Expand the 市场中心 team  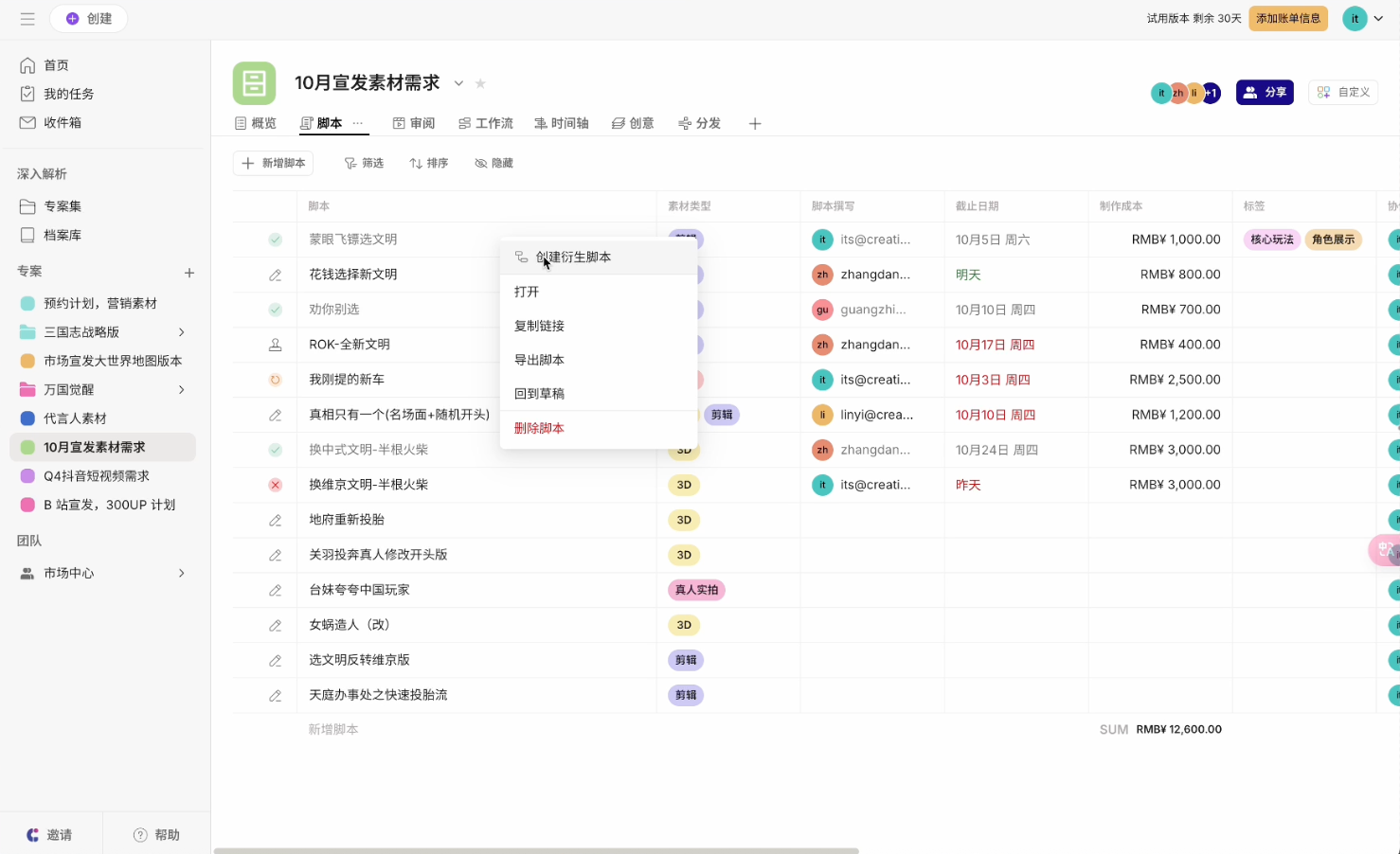(182, 573)
